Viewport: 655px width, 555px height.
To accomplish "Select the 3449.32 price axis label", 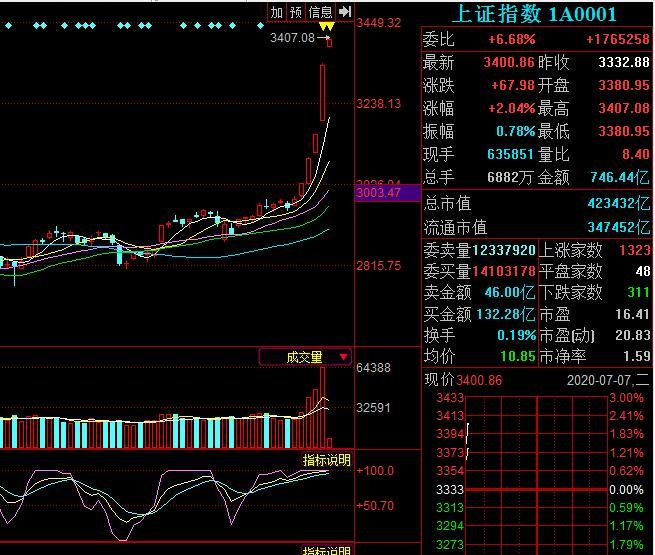I will (378, 23).
